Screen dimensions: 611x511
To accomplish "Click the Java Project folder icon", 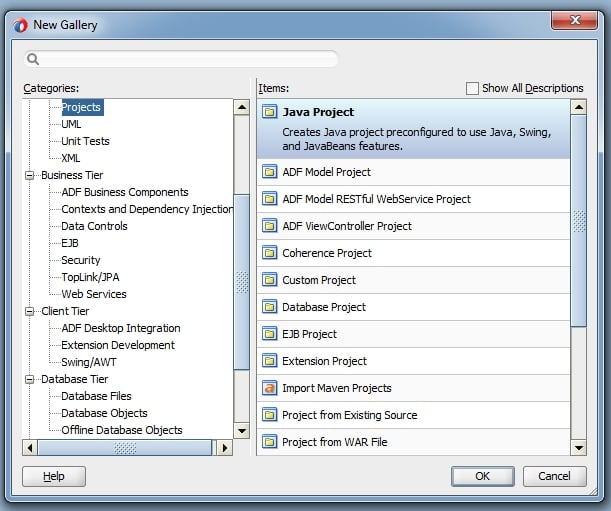I will [269, 112].
